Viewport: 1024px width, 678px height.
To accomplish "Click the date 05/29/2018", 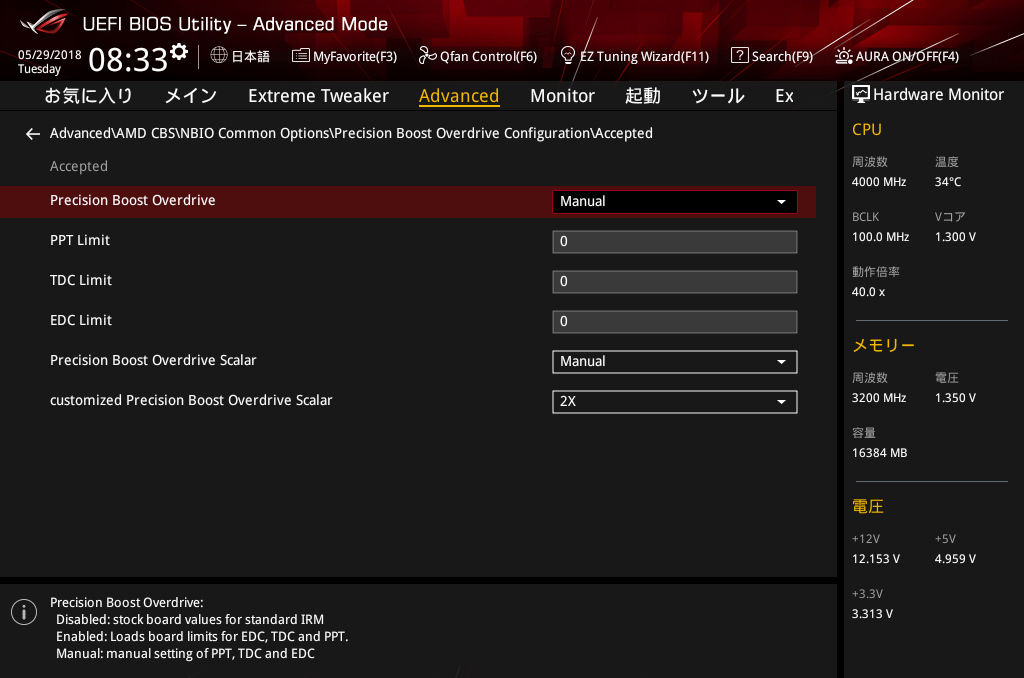I will [50, 55].
